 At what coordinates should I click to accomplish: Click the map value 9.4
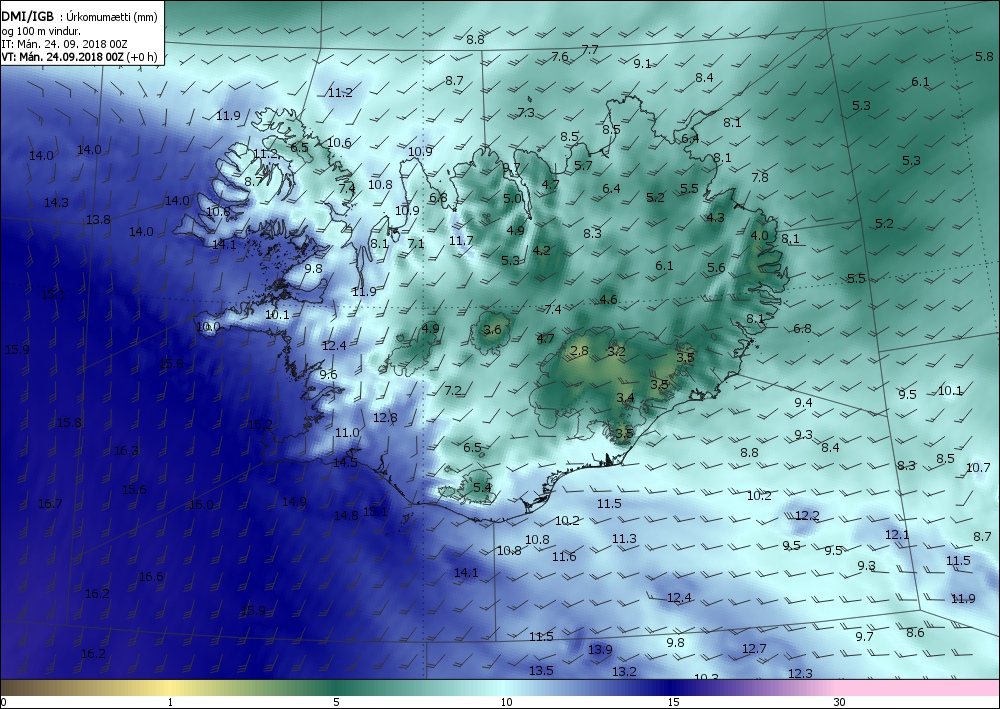pos(804,402)
